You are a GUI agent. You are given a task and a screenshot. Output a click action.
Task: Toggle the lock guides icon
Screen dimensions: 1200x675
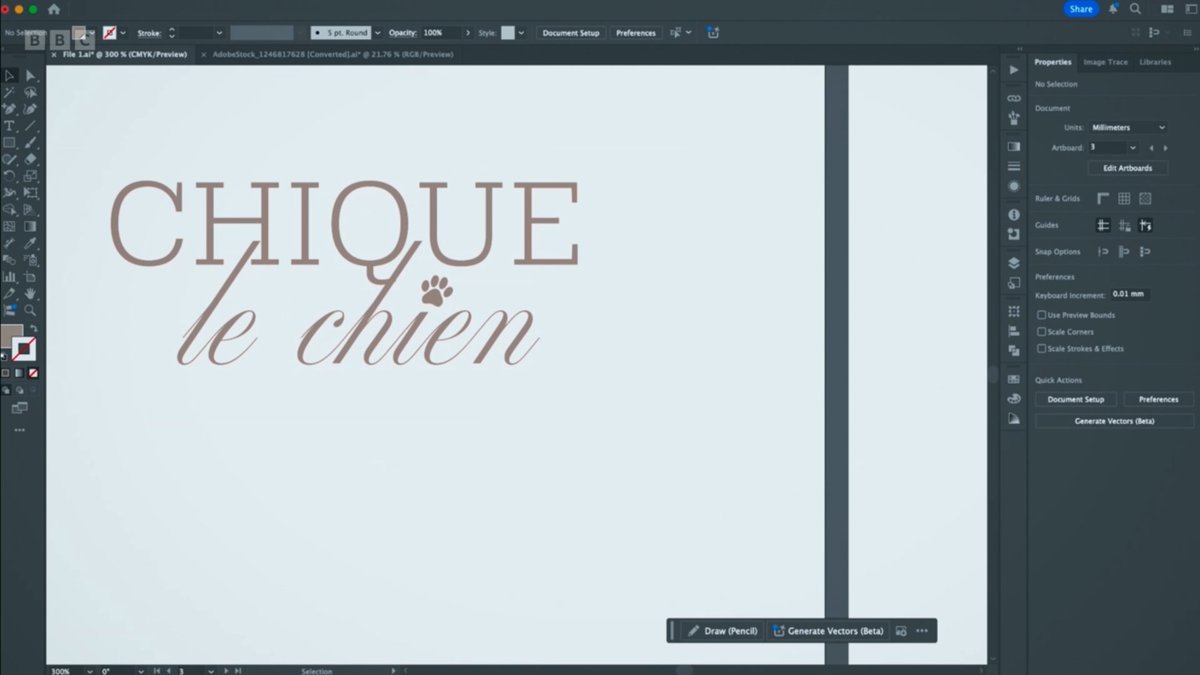1124,226
